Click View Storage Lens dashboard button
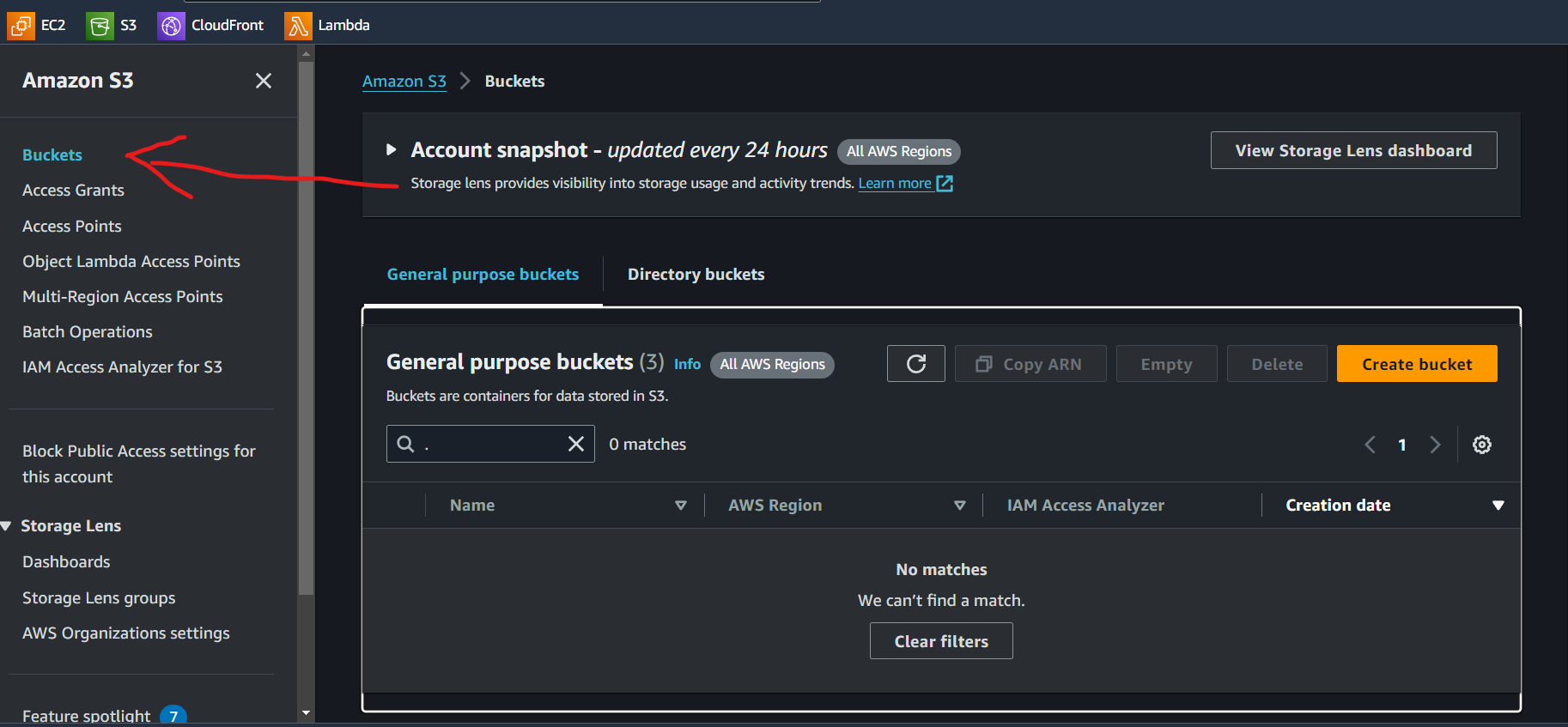Screen dimensions: 1568x727 [1353, 150]
